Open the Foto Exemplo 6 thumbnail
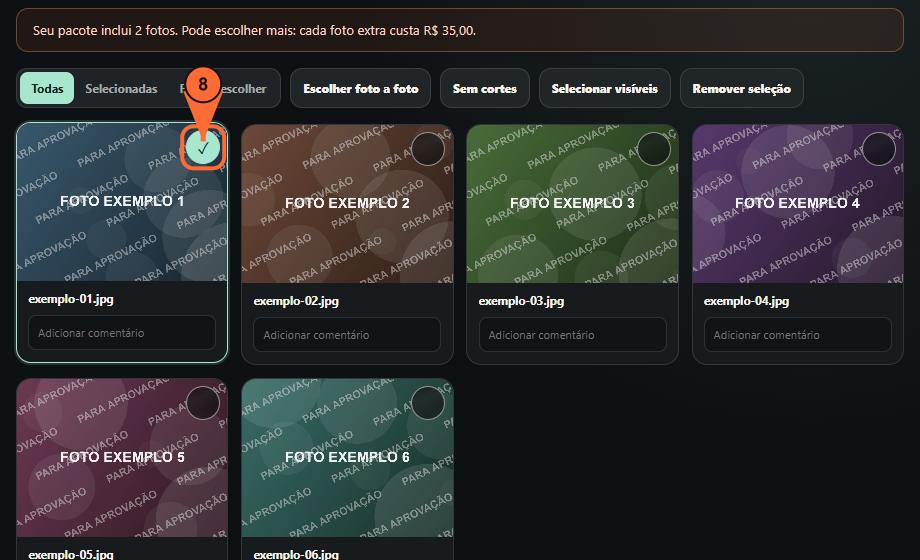 pos(347,458)
